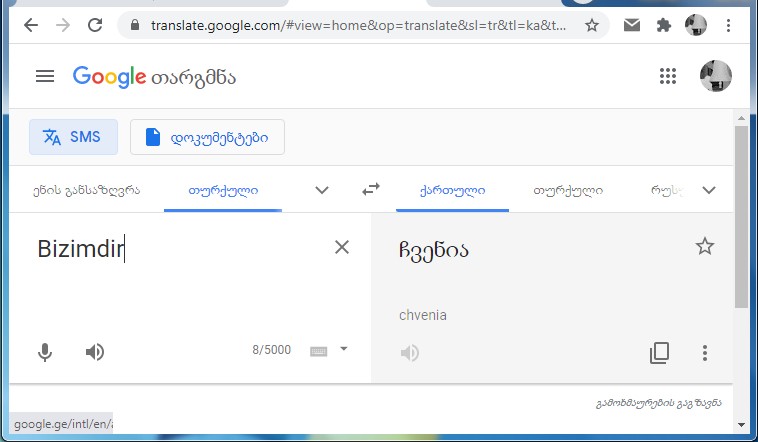Click the chvenia transliteration text
The width and height of the screenshot is (758, 442).
point(423,315)
